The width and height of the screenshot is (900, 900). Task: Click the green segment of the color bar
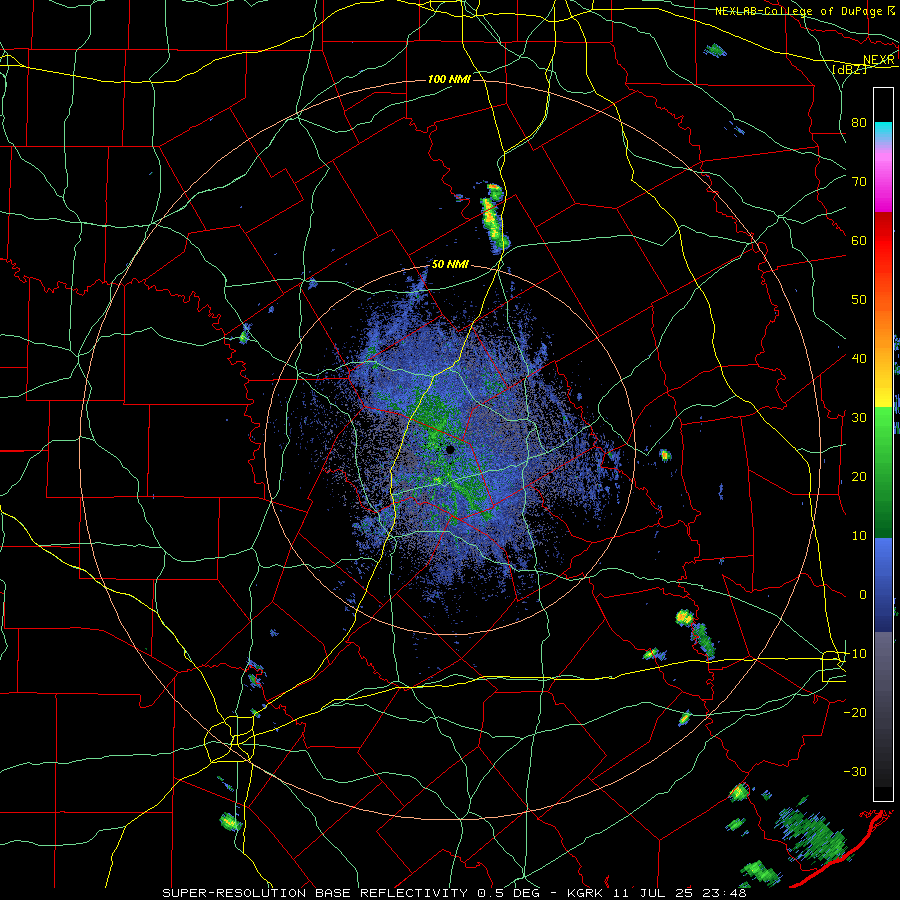(x=883, y=472)
